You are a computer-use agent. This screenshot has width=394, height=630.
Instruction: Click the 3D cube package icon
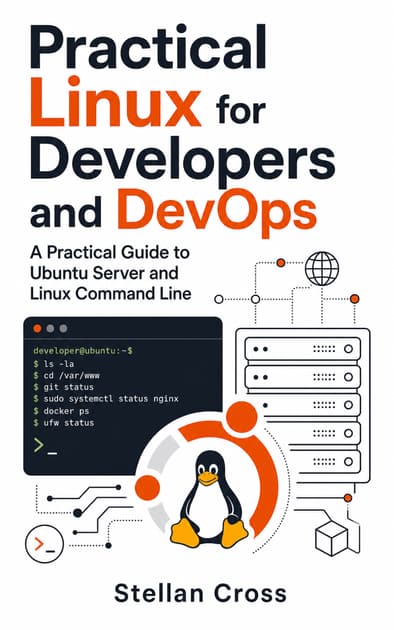331,538
